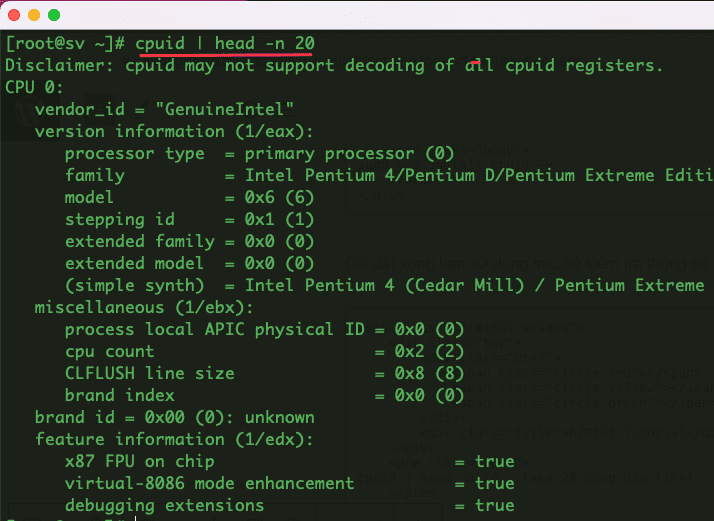The width and height of the screenshot is (714, 521).
Task: Click the (simple synth) line
Action: click(384, 286)
